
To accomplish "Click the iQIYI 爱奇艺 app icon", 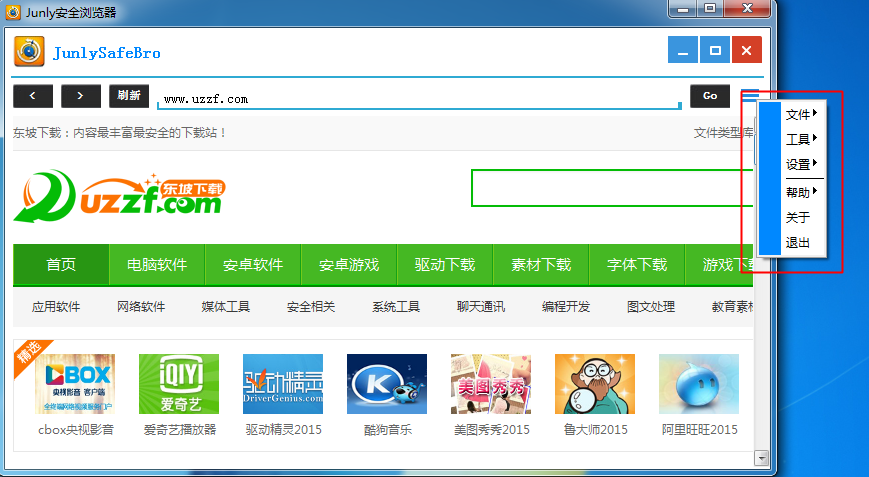I will click(x=179, y=384).
